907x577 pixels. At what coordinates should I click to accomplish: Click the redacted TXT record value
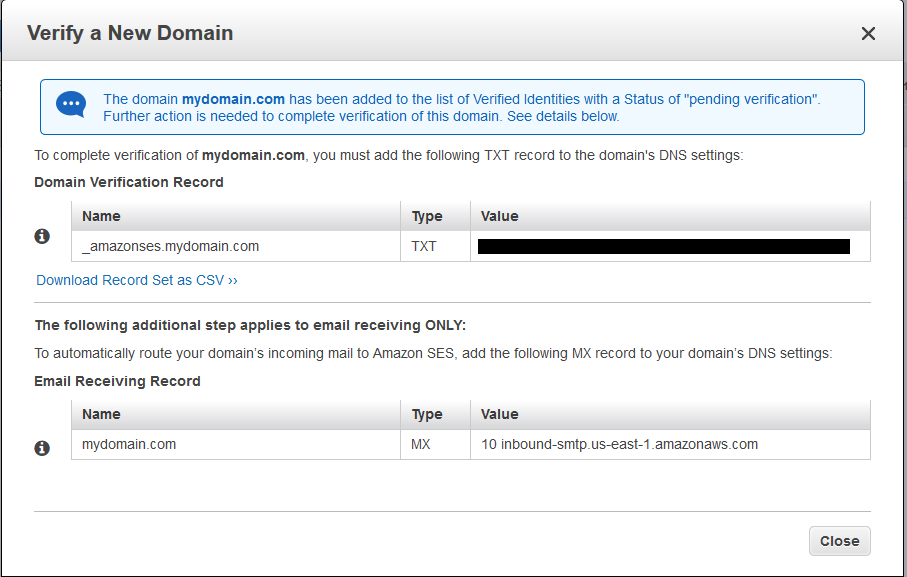tap(664, 246)
